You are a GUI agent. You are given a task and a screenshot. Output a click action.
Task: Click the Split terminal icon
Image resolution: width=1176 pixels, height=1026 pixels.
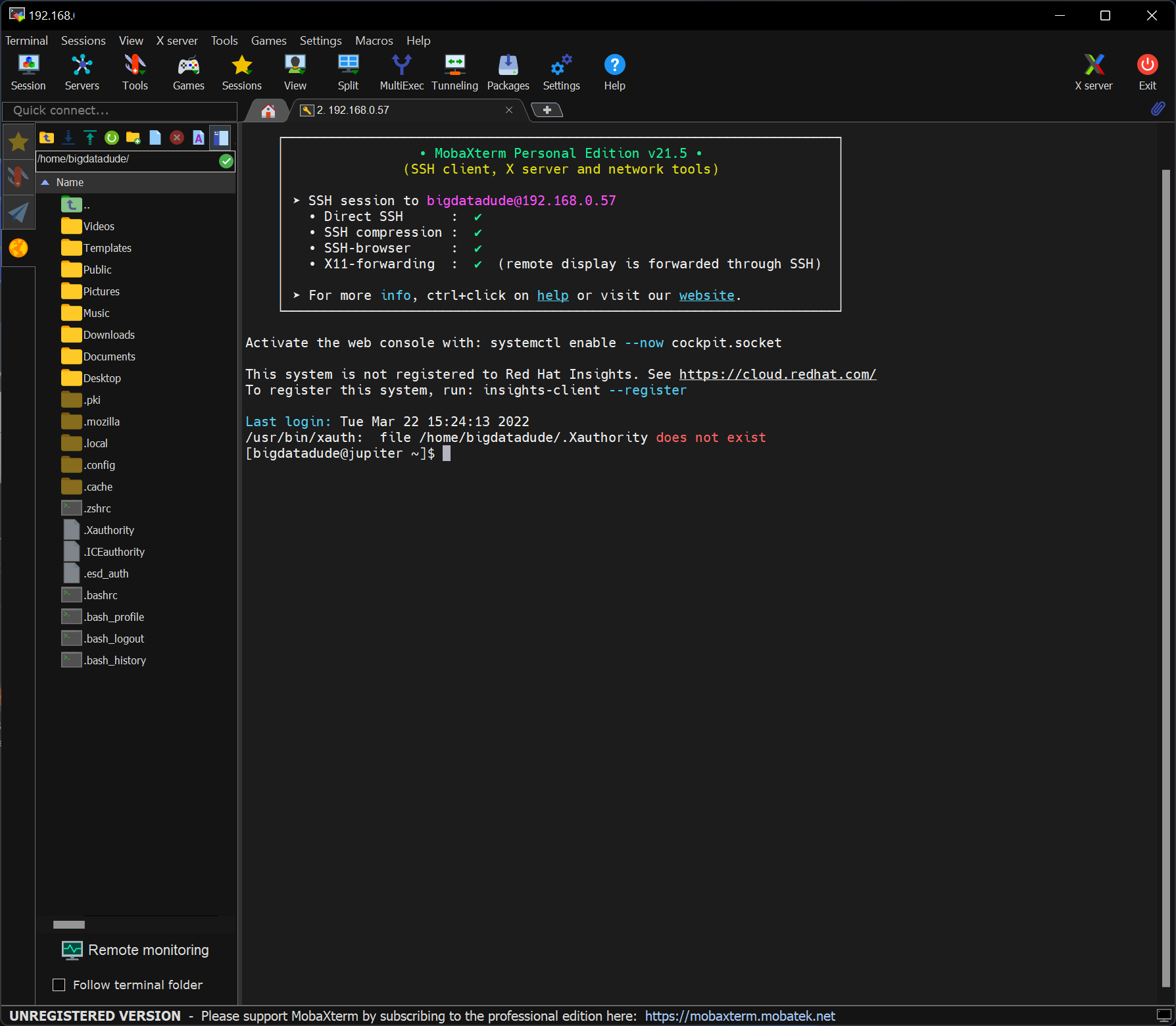(x=348, y=72)
